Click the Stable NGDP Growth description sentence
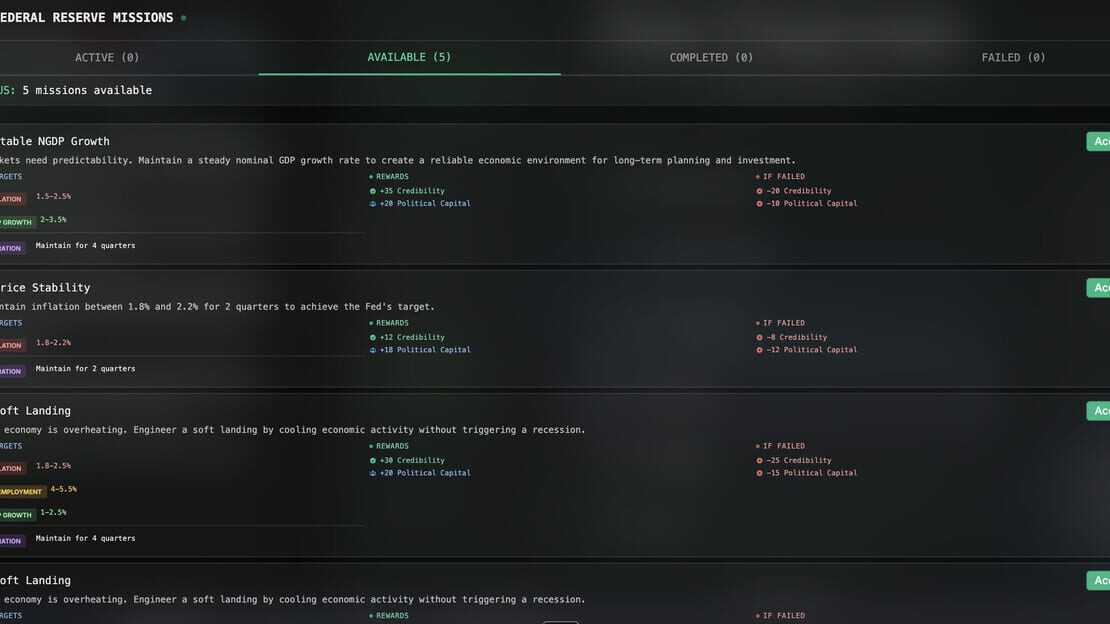 click(398, 161)
